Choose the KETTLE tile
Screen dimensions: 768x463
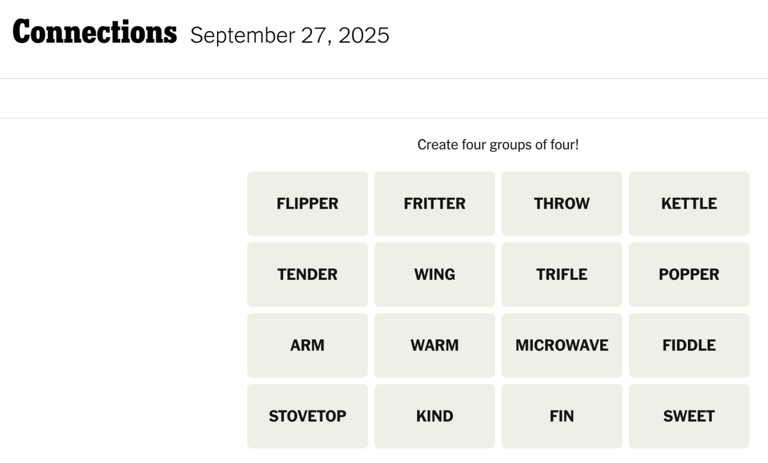click(688, 204)
